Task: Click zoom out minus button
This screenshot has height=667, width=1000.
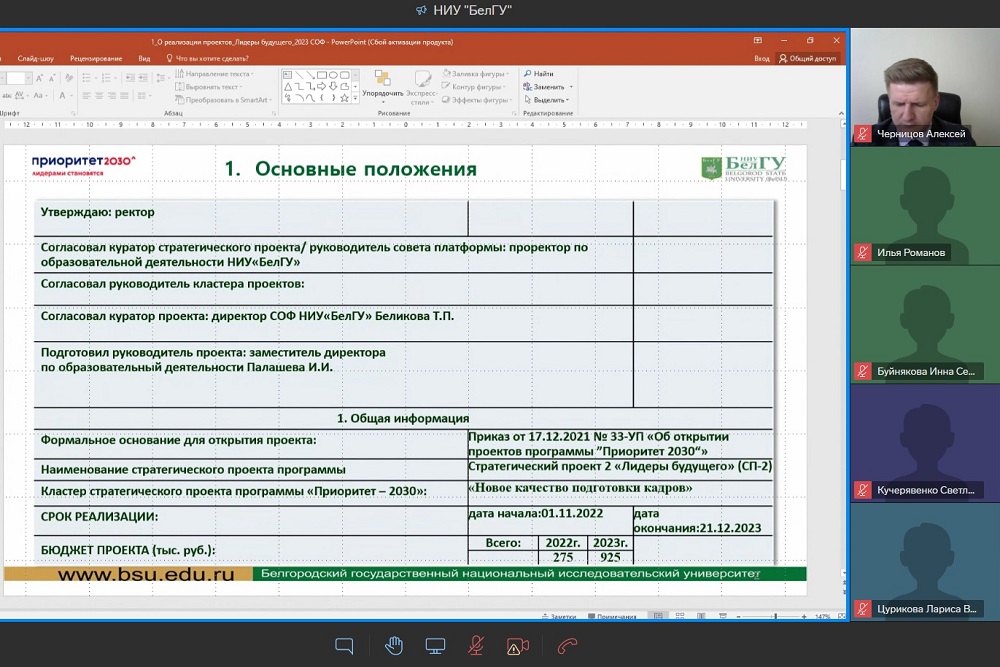Action: coord(738,617)
